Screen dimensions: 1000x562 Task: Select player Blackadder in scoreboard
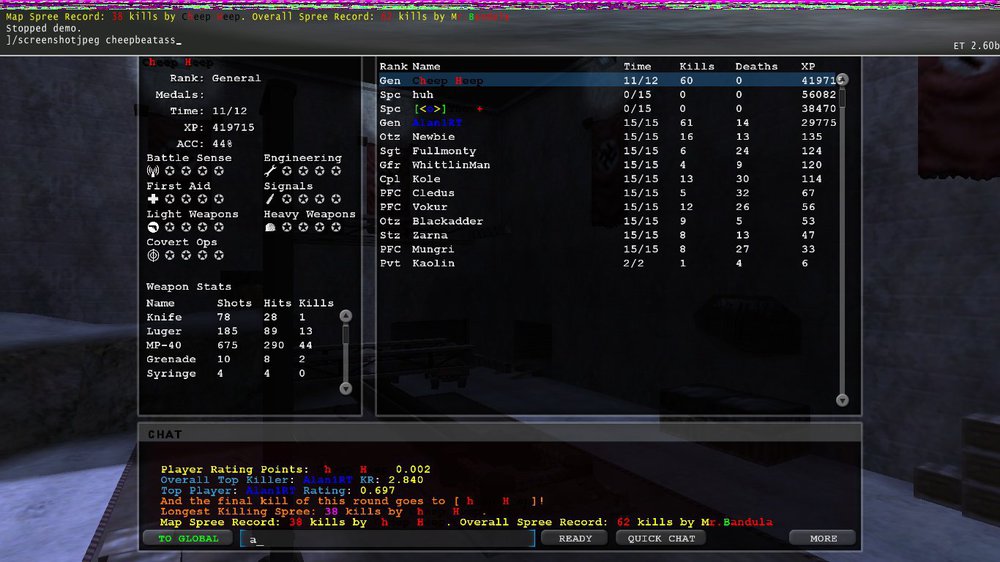click(x=607, y=221)
